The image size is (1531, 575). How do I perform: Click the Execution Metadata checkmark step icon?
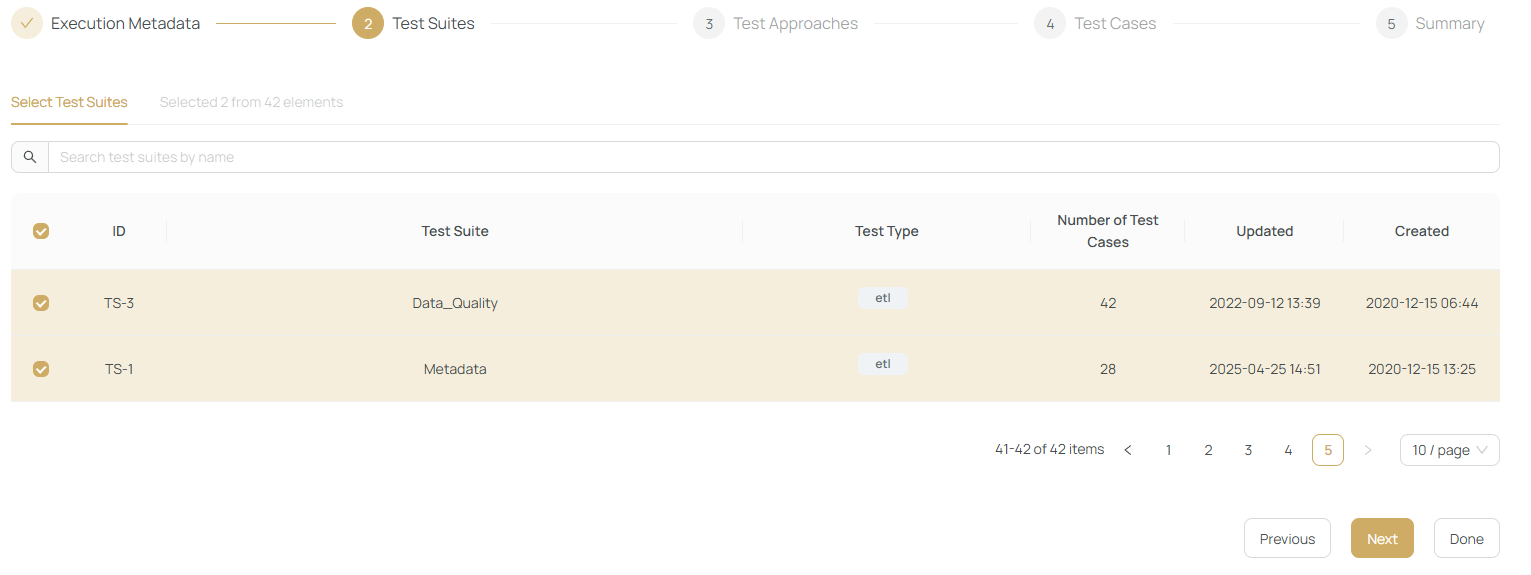[x=27, y=23]
